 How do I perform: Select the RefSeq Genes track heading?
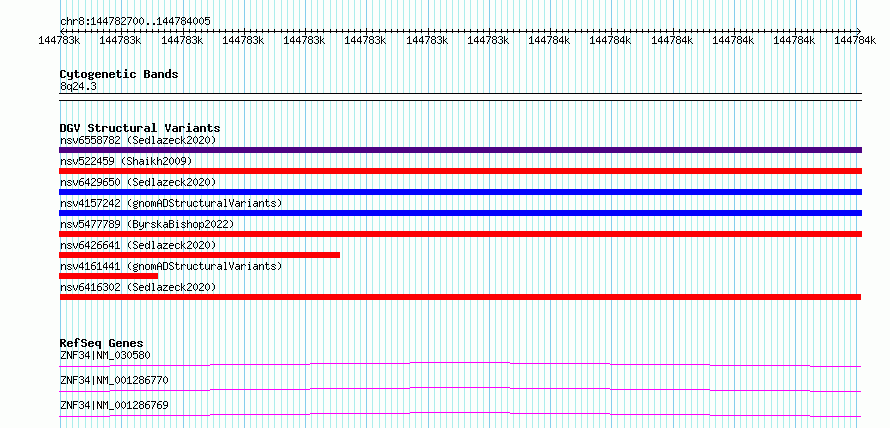[x=101, y=343]
